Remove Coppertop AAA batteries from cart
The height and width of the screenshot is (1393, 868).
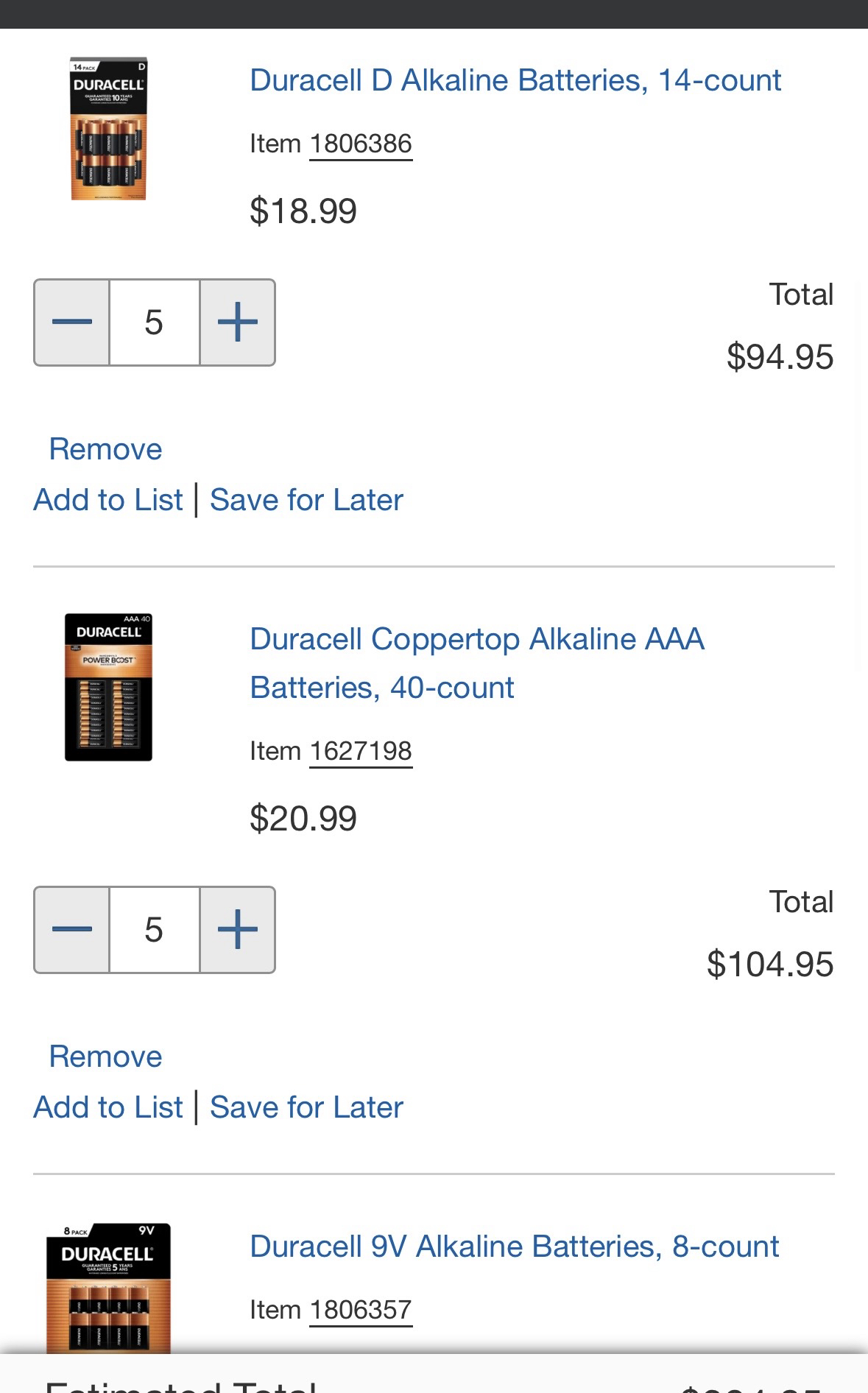click(105, 1057)
